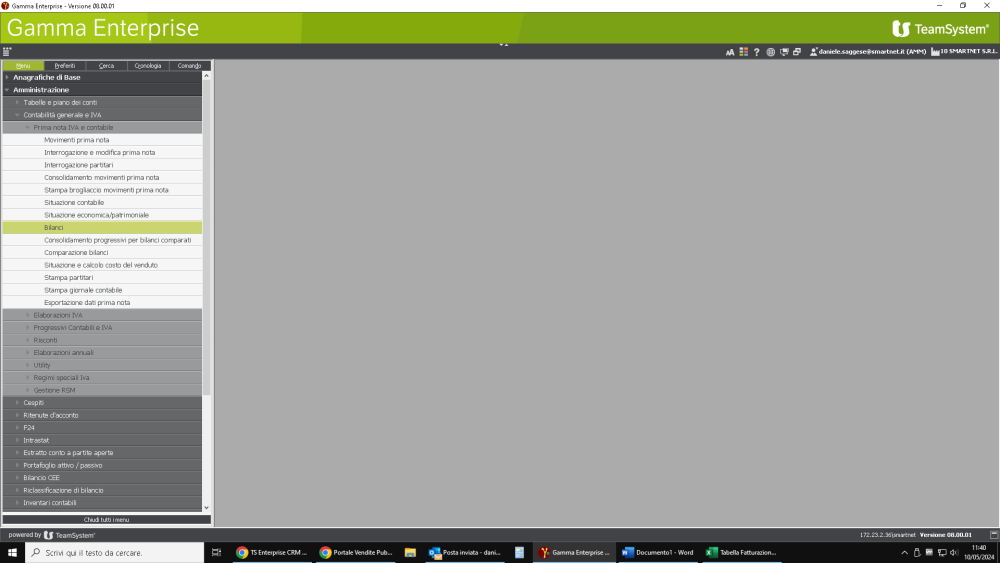Screen dimensions: 1000x563
Task: Click the globe language icon
Action: click(x=770, y=52)
